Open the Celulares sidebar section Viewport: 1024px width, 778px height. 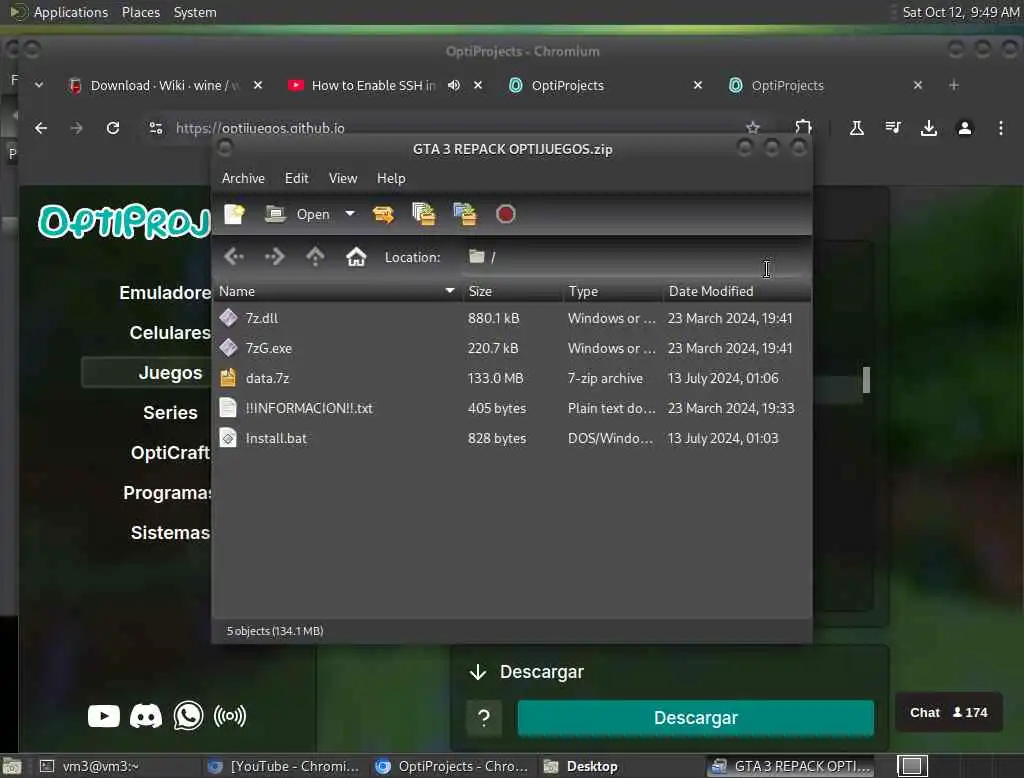tap(170, 332)
